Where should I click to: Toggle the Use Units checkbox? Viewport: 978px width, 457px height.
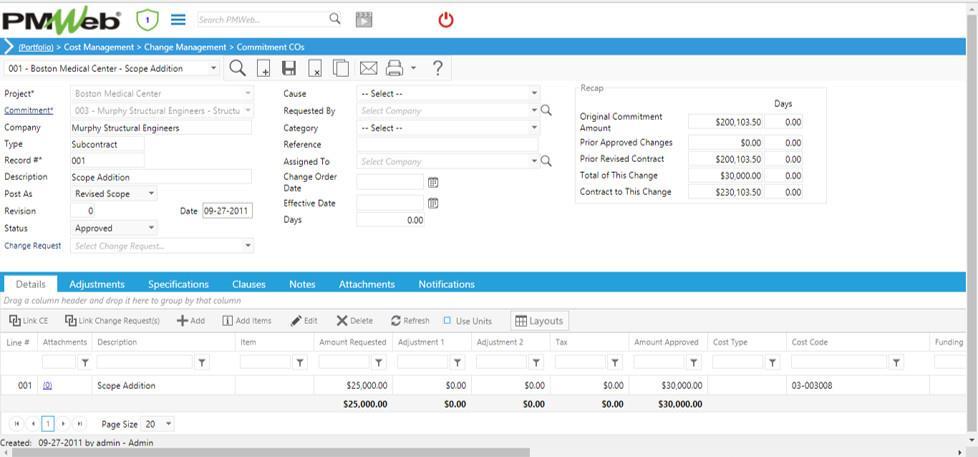coord(447,320)
